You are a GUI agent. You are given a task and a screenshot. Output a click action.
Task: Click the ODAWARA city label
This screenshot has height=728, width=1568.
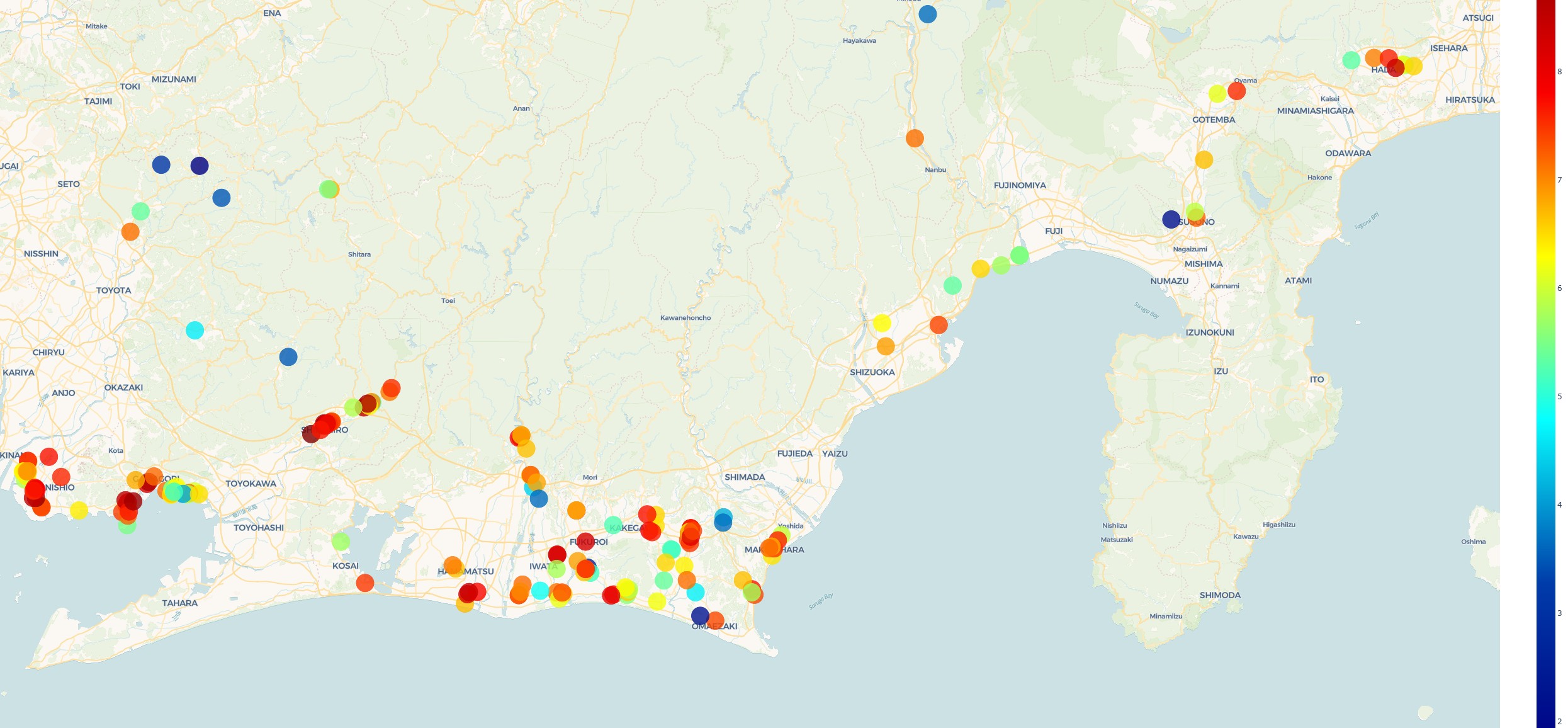coord(1348,153)
